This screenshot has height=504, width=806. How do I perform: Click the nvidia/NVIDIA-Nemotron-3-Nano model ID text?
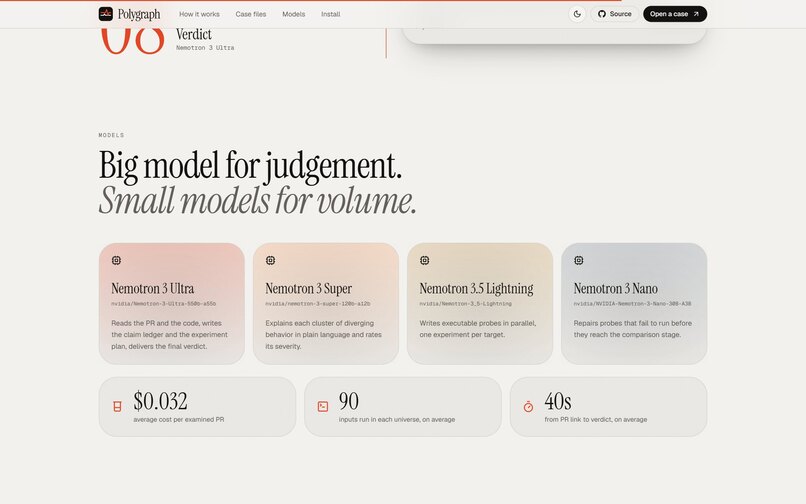tap(632, 303)
